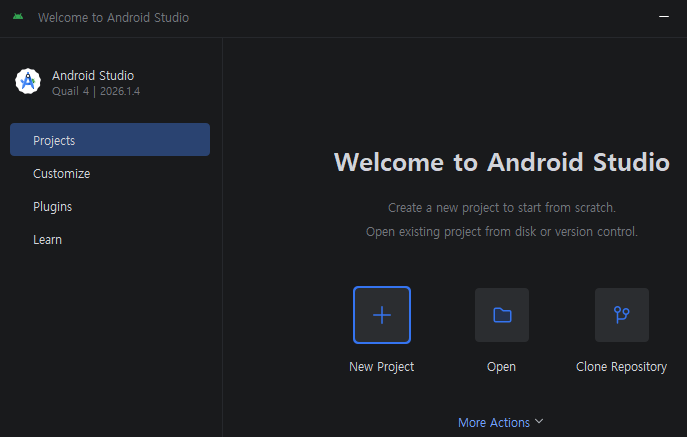Click the Android Studio logo in sidebar
The width and height of the screenshot is (687, 437).
coord(28,81)
